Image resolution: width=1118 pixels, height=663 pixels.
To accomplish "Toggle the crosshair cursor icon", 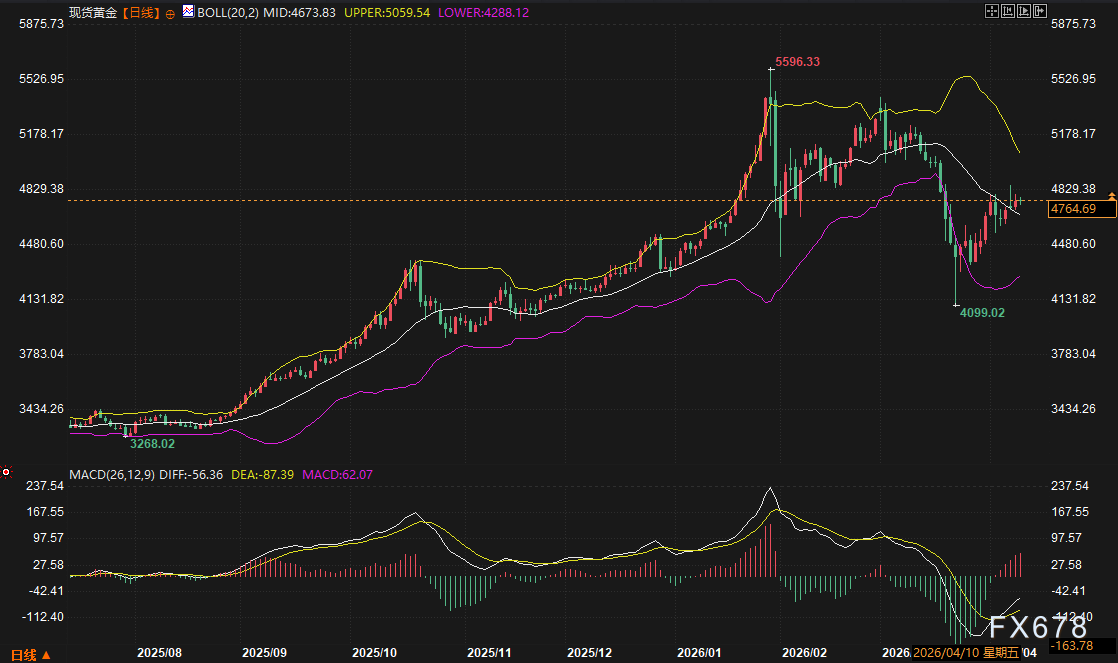I will coord(993,11).
